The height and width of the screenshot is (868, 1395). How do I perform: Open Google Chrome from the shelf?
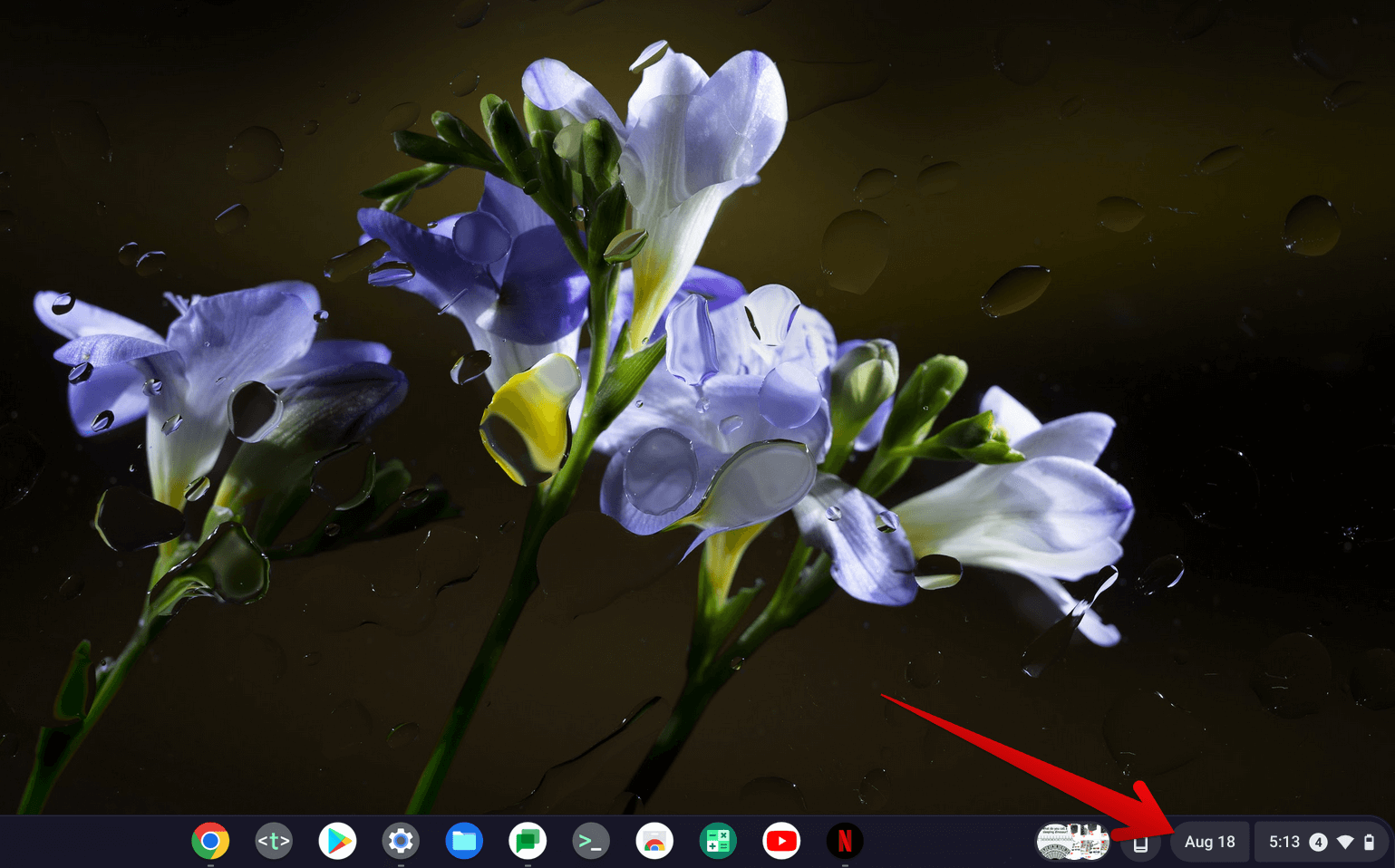210,842
